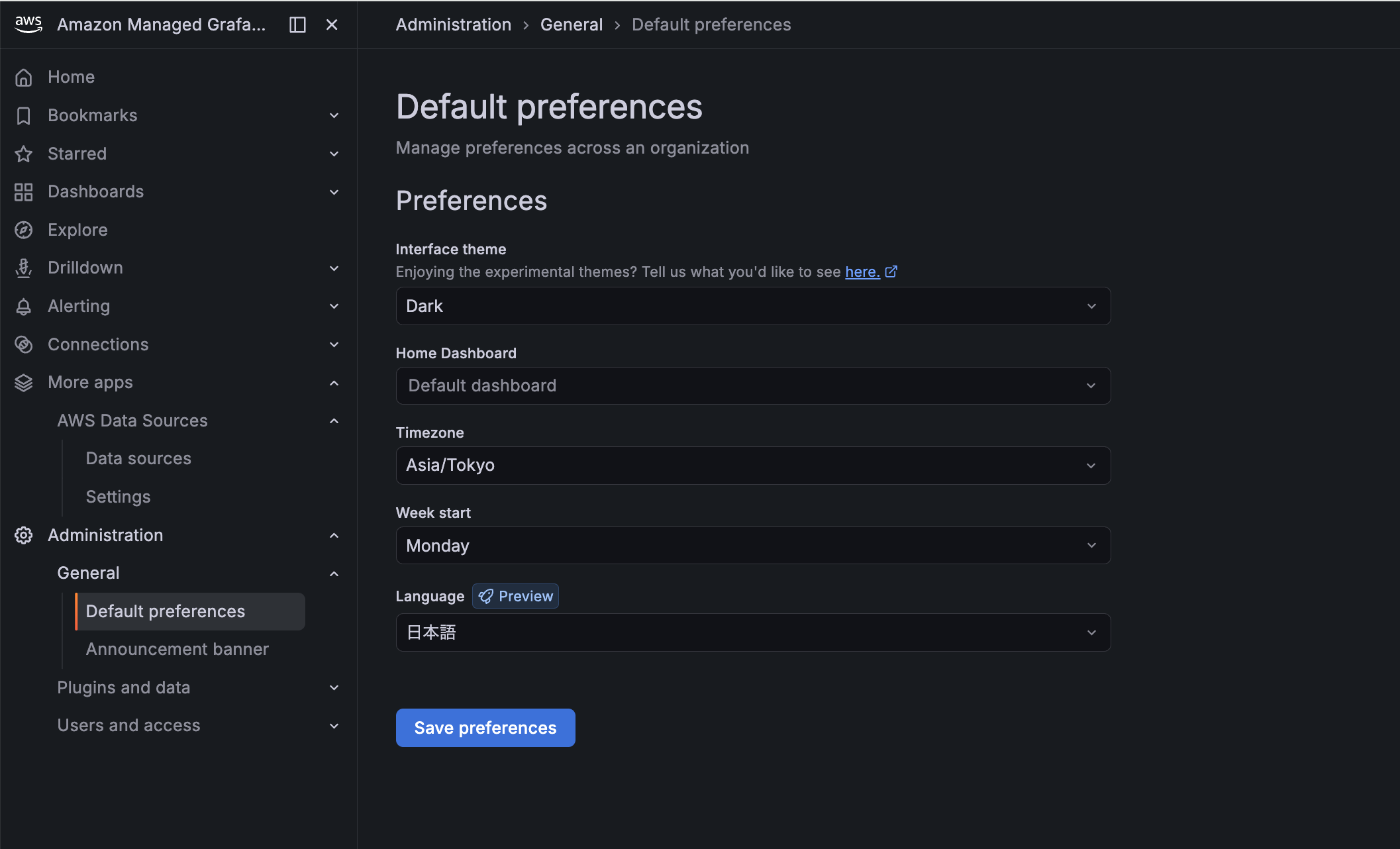This screenshot has height=849, width=1400.
Task: Click the Alerting bell icon
Action: point(24,307)
